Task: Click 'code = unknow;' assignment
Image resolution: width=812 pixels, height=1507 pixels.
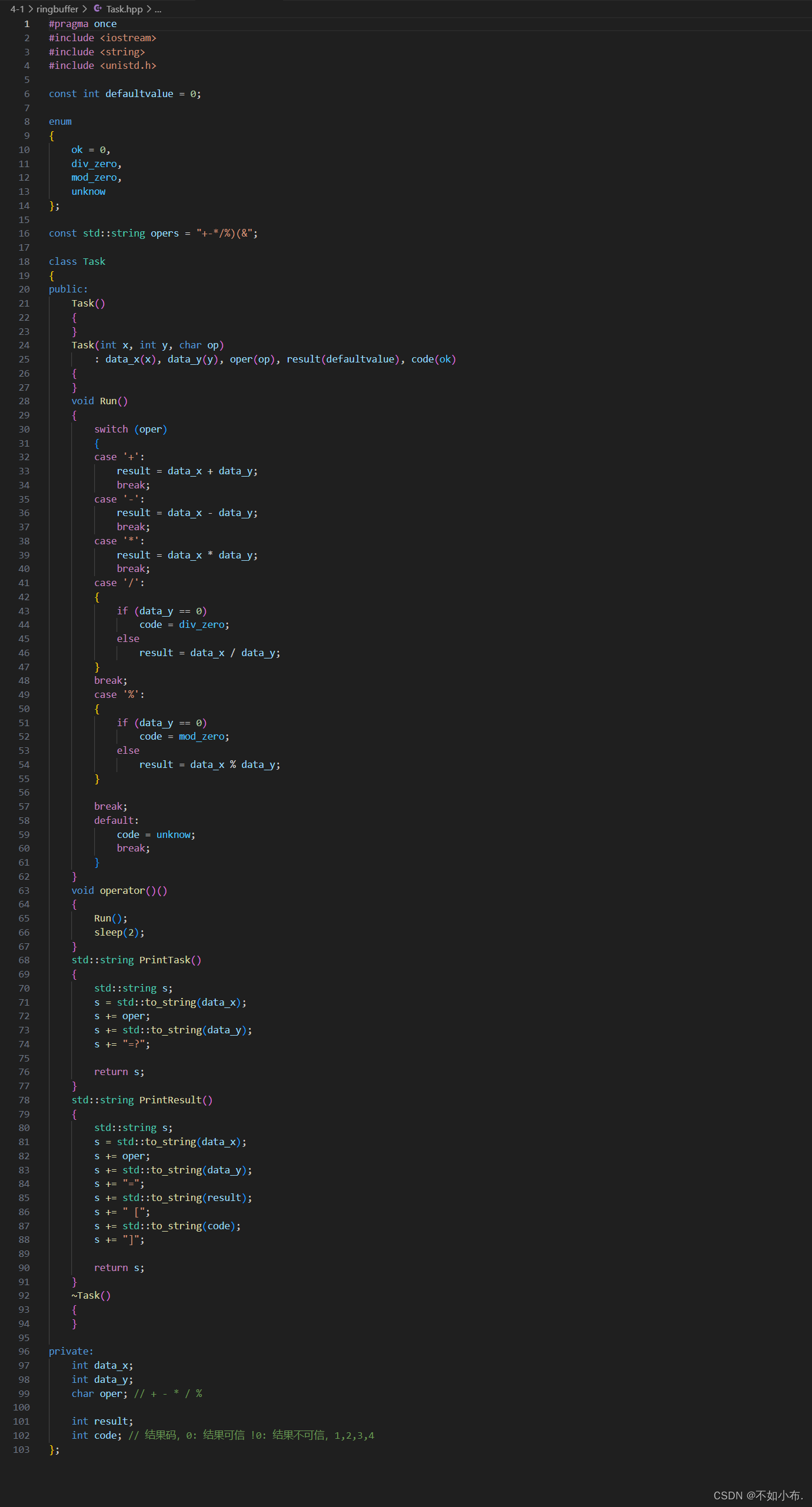Action: [156, 835]
